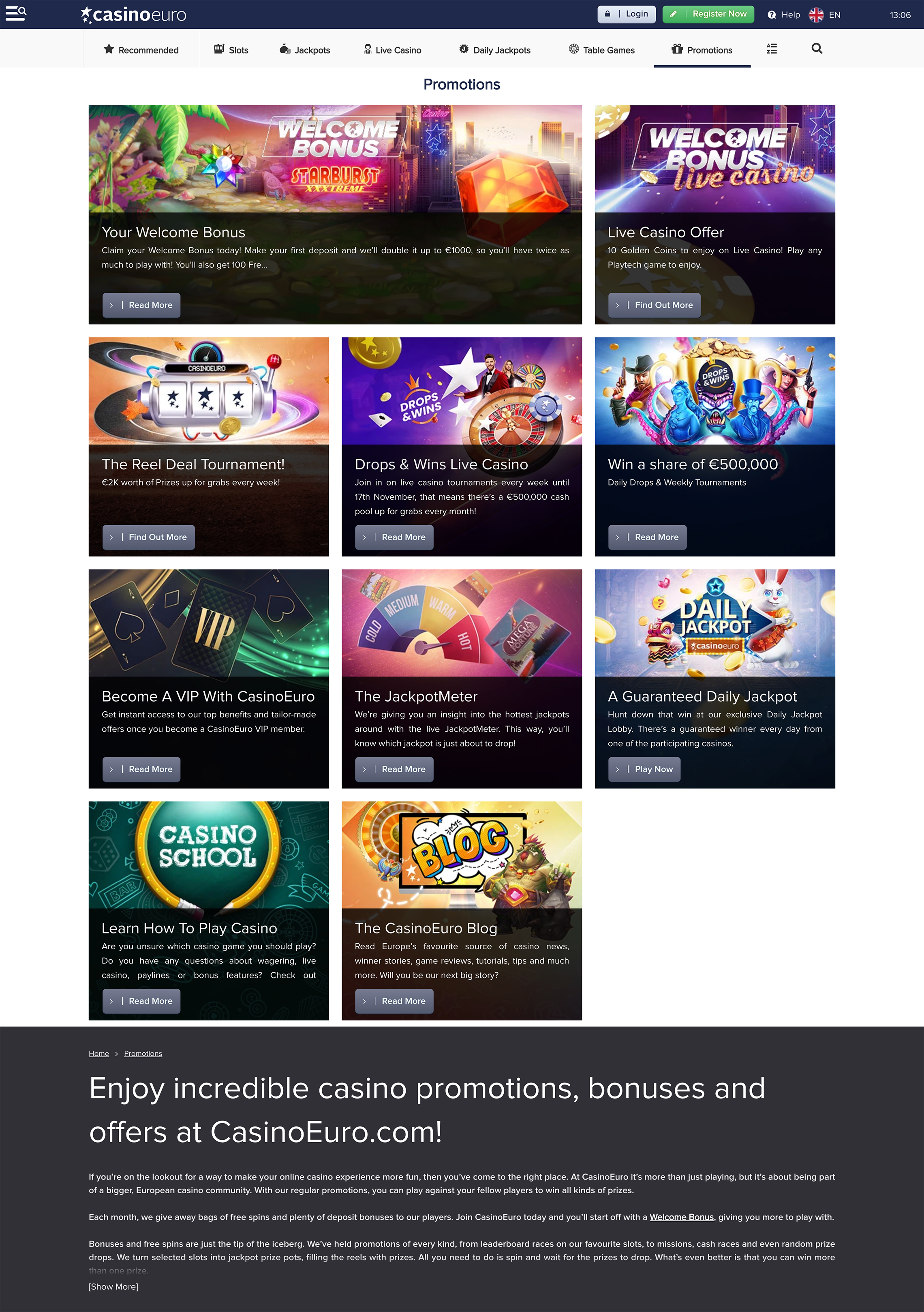
Task: Open the Welcome Bonus text link
Action: [681, 1217]
